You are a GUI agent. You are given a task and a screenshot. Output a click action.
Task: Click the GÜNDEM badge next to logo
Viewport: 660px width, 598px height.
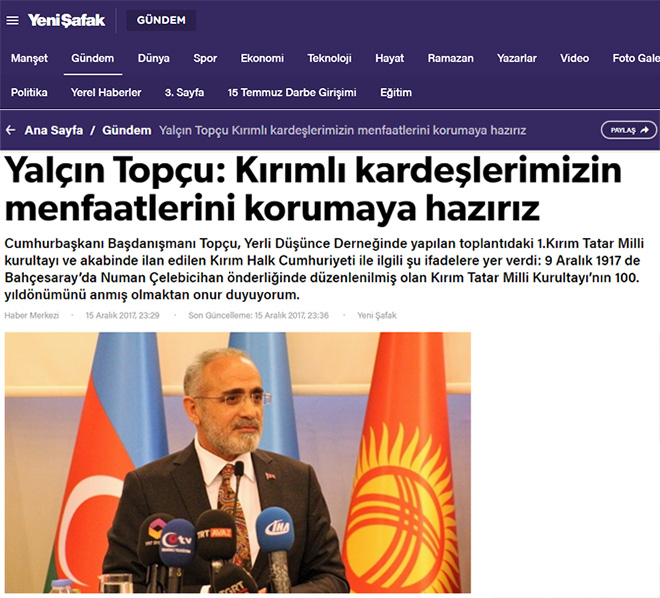(161, 20)
